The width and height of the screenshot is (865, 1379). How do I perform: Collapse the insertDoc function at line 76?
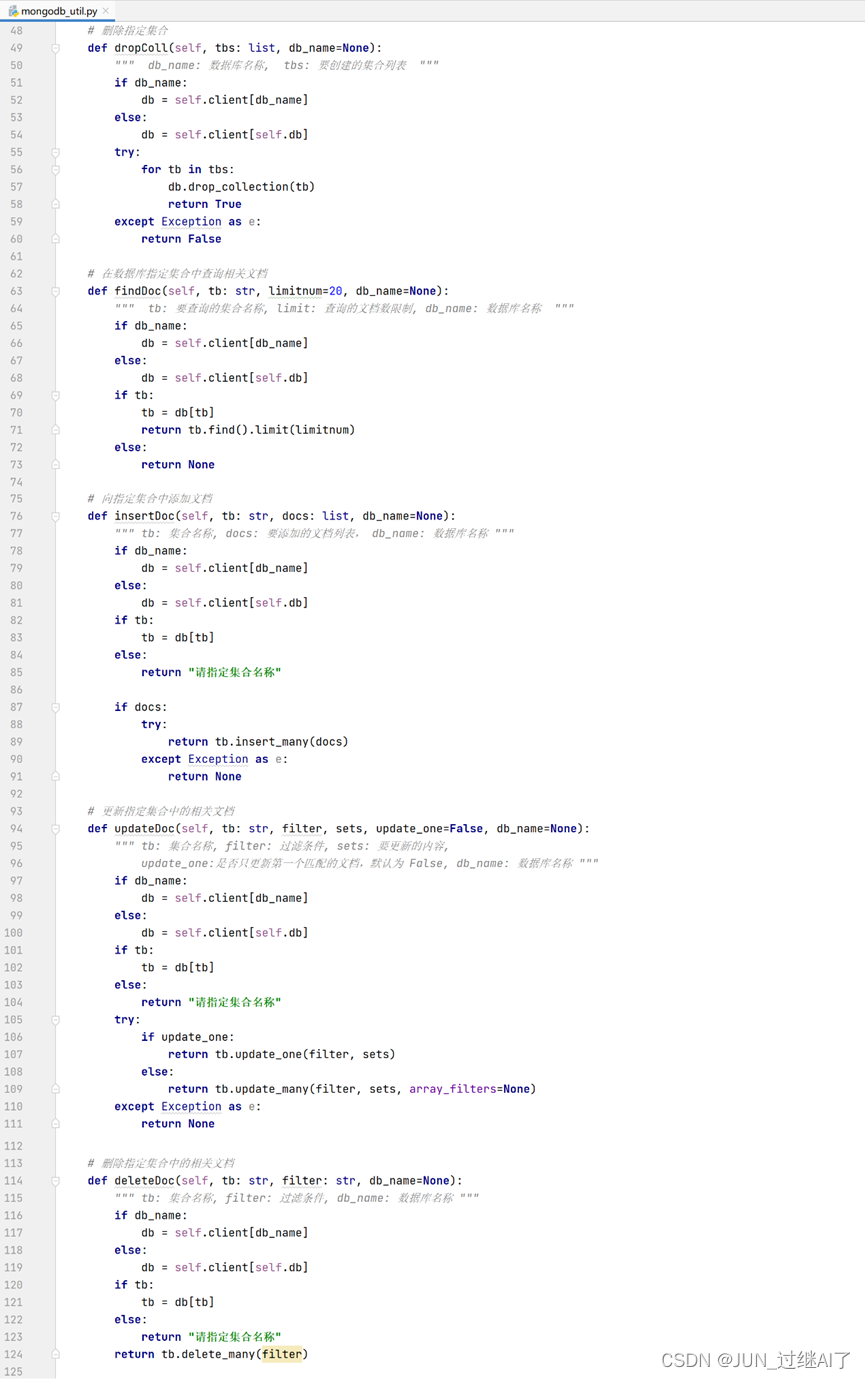coord(56,516)
